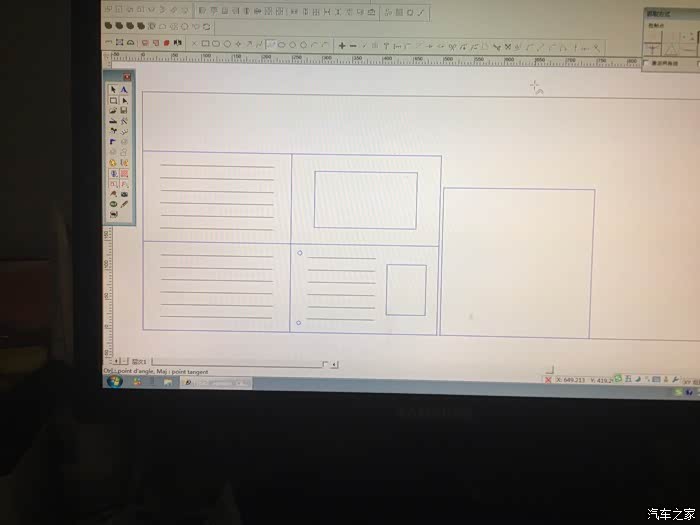Click the X cross icon in the drawing toolbar

point(194,44)
